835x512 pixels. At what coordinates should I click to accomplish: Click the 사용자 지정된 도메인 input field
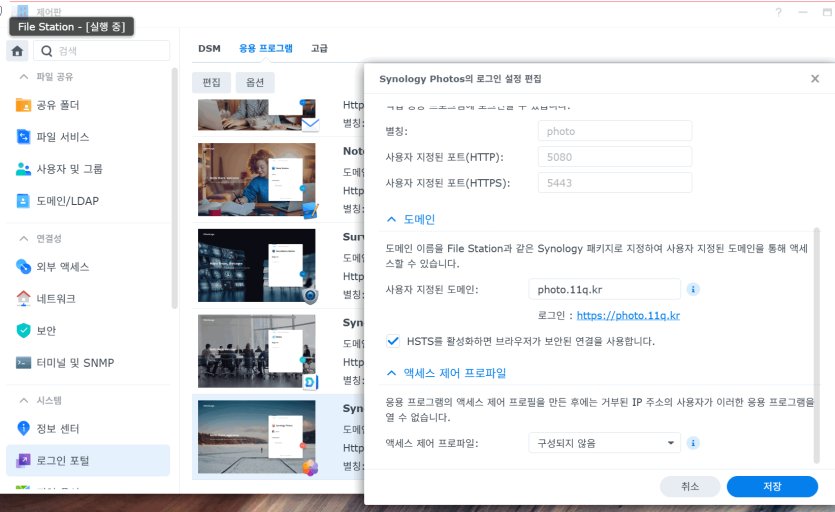604,289
